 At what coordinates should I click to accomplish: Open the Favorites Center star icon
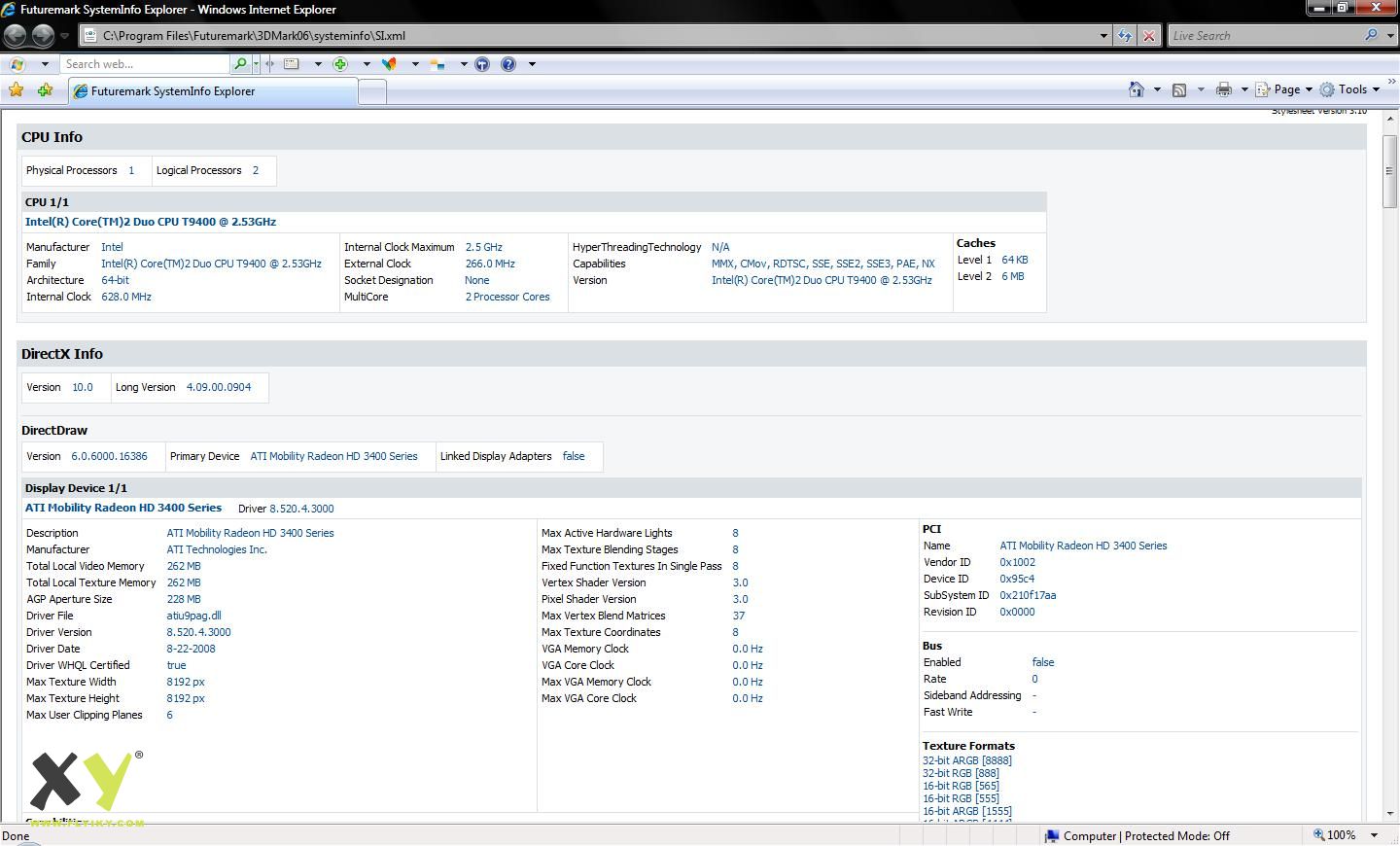[x=16, y=89]
